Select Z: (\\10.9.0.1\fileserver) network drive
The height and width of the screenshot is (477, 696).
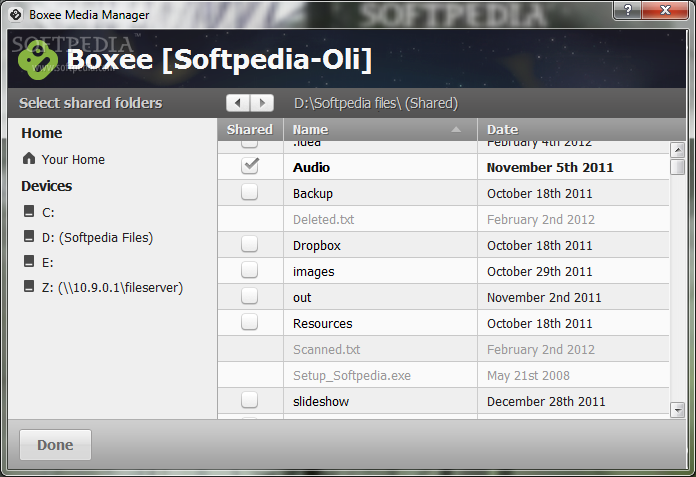[112, 288]
